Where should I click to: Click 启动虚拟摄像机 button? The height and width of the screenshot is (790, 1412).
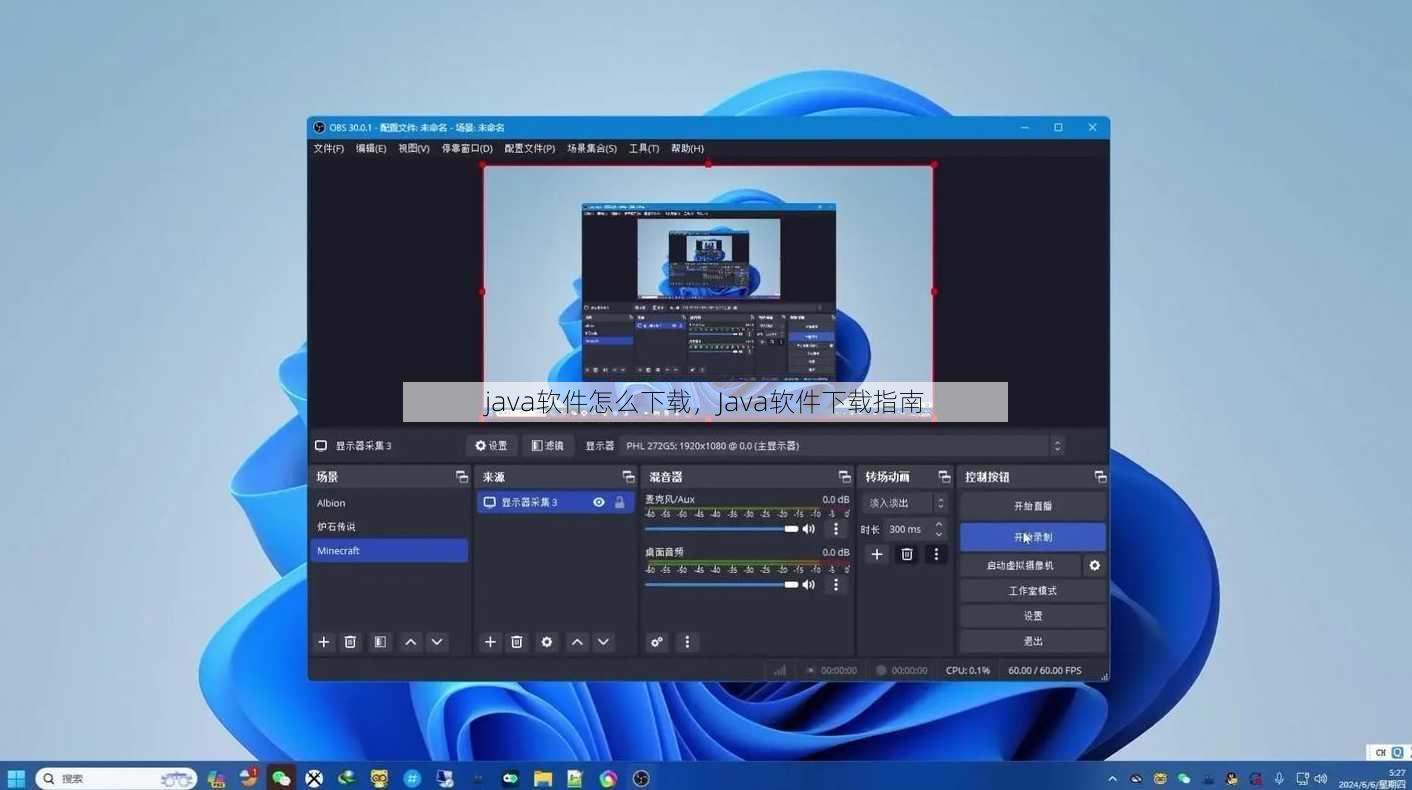tap(1020, 565)
